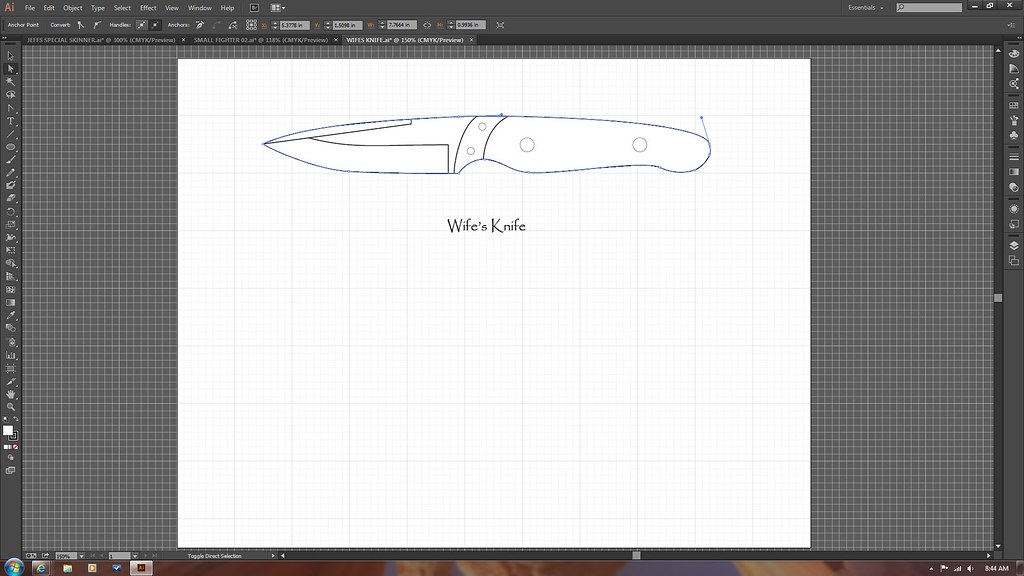Image resolution: width=1024 pixels, height=576 pixels.
Task: Open the Effect menu
Action: (x=148, y=8)
